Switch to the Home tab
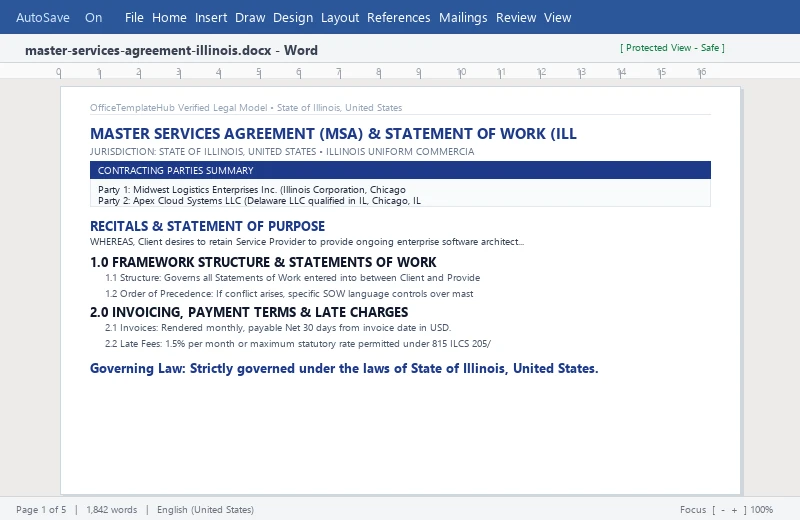This screenshot has width=800, height=520. point(169,17)
